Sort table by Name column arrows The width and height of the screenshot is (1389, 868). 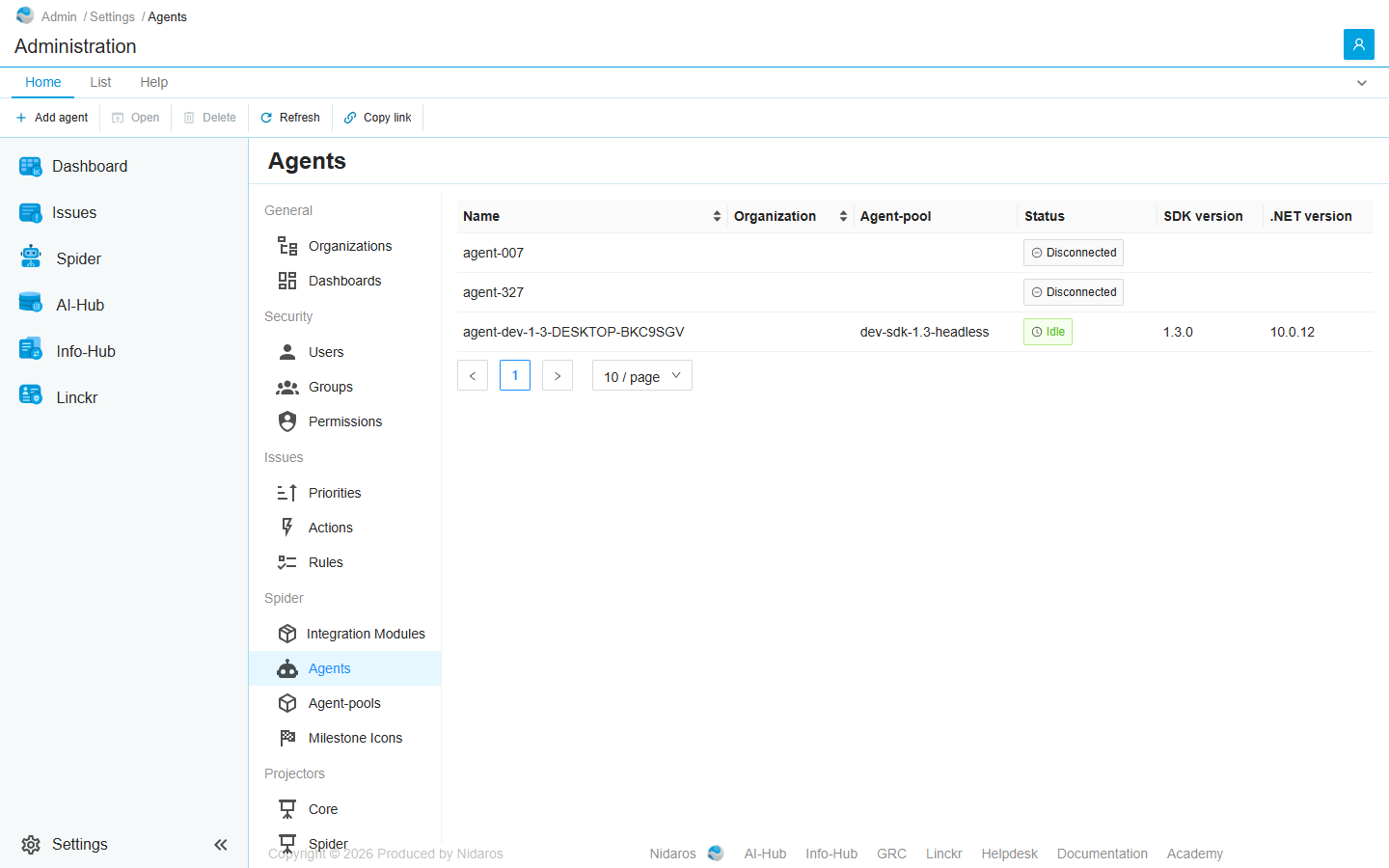[x=717, y=216]
